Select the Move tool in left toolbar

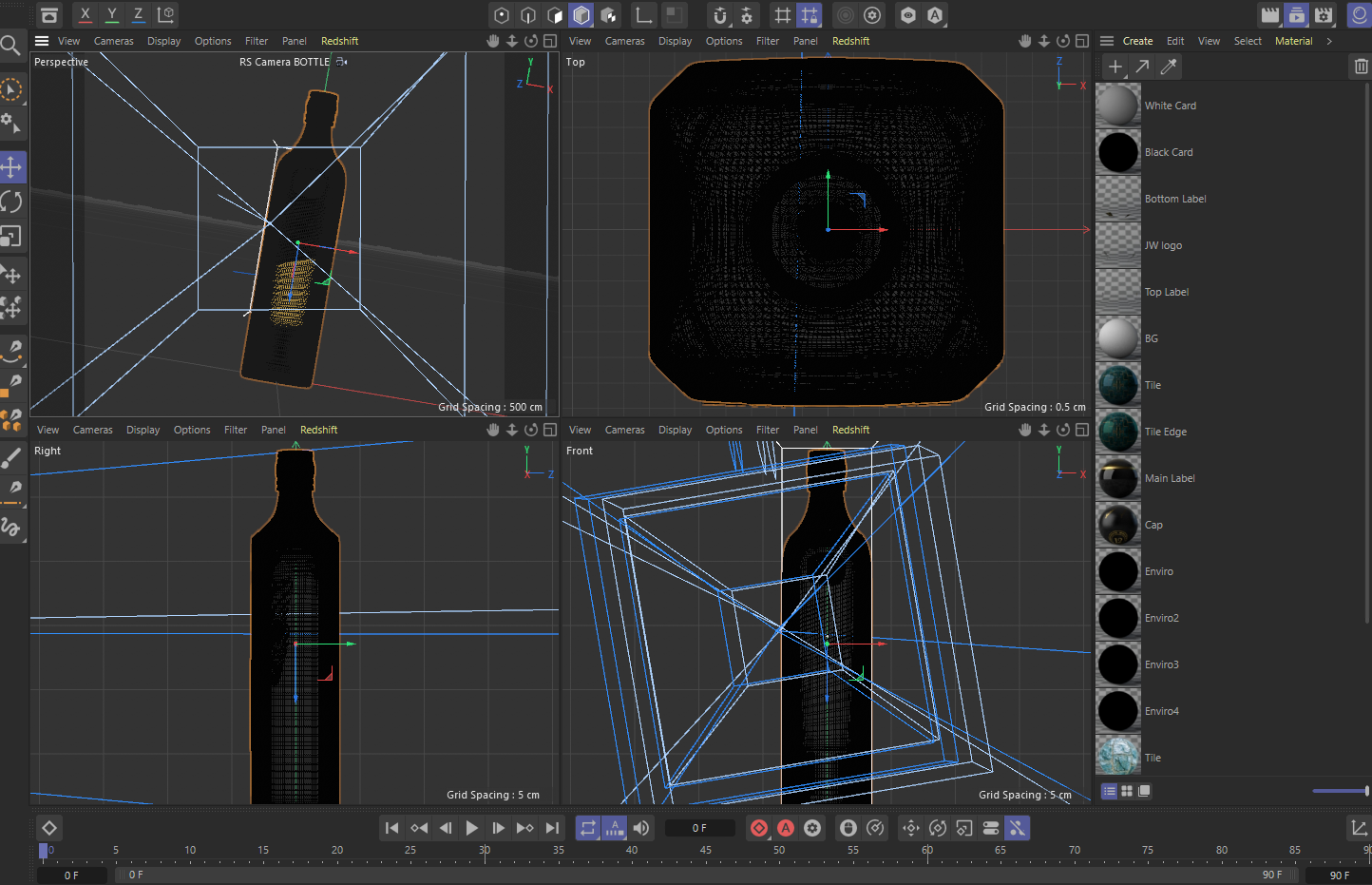(11, 167)
